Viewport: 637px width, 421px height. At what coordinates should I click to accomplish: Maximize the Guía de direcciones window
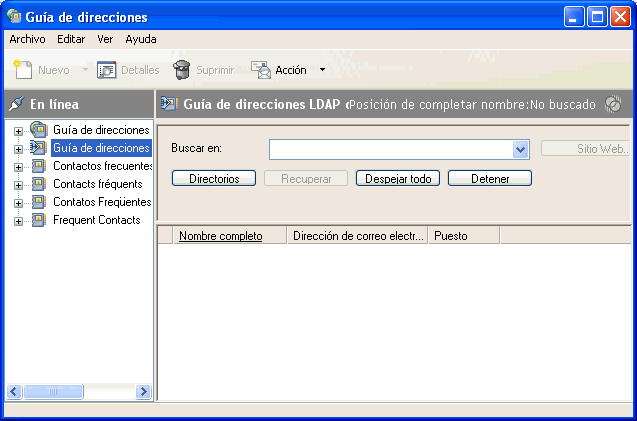point(597,17)
